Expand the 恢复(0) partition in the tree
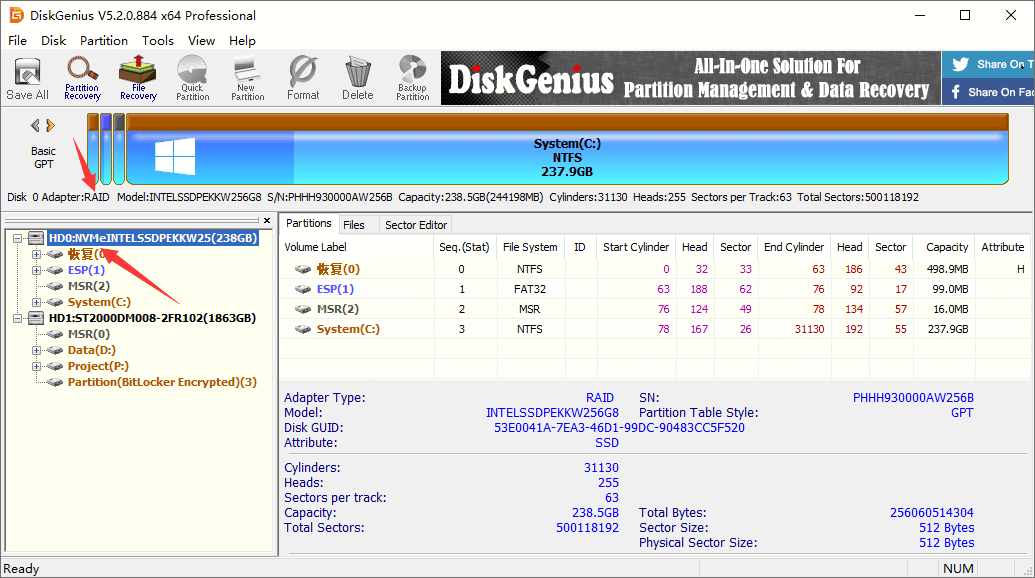Screen dimensions: 1035x578 36,254
